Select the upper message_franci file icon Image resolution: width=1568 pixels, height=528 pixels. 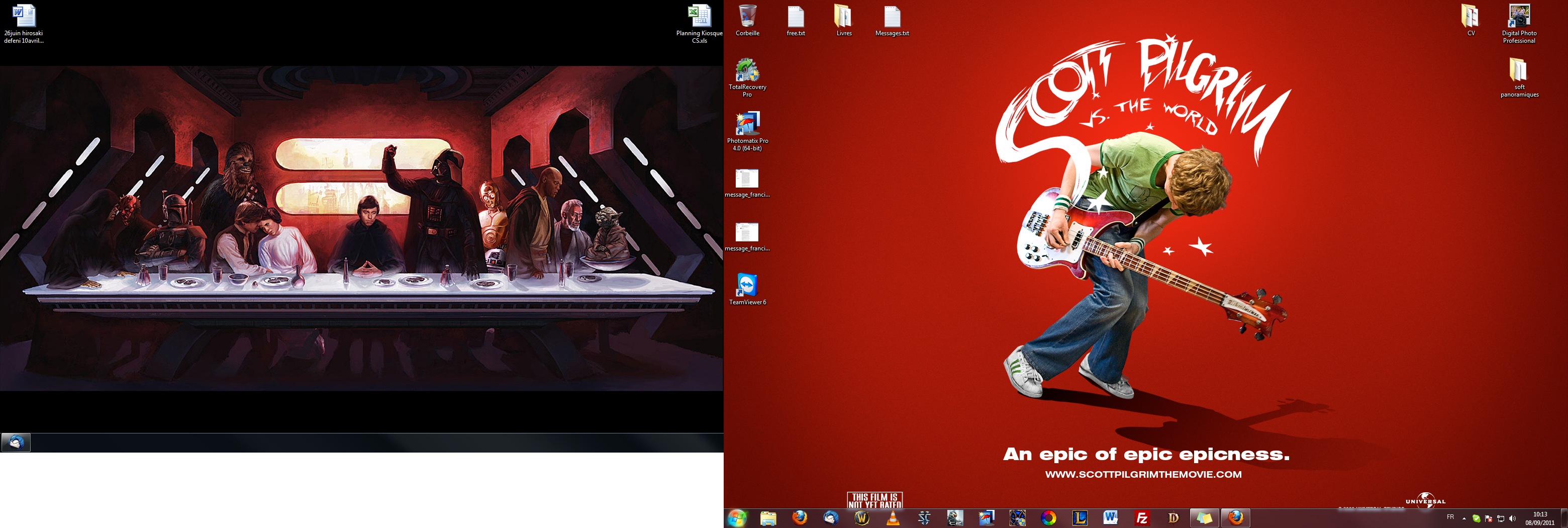747,184
